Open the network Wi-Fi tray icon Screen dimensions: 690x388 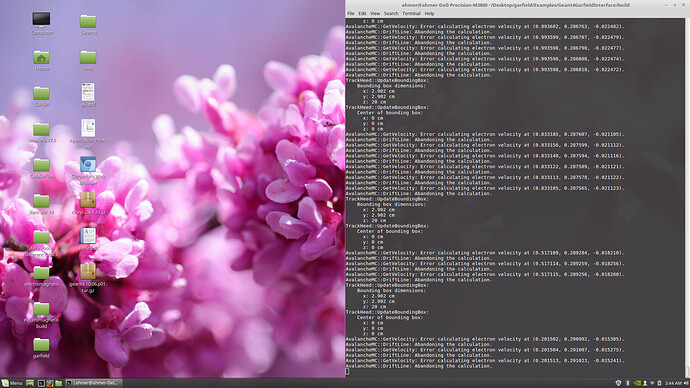[x=652, y=383]
